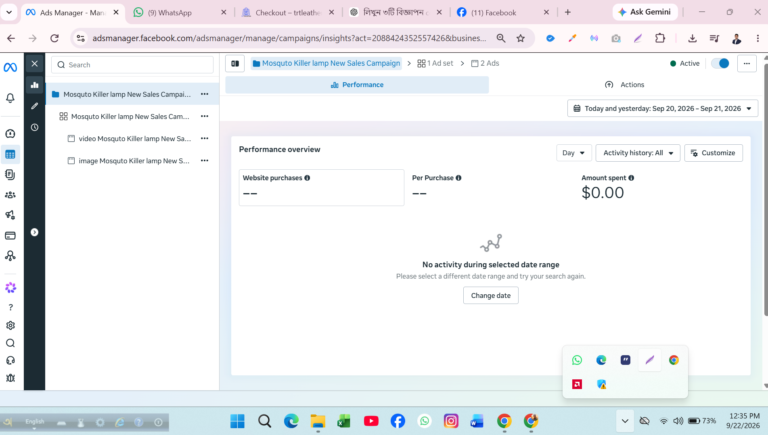
Task: Click Ask Gemini button
Action: 645,12
